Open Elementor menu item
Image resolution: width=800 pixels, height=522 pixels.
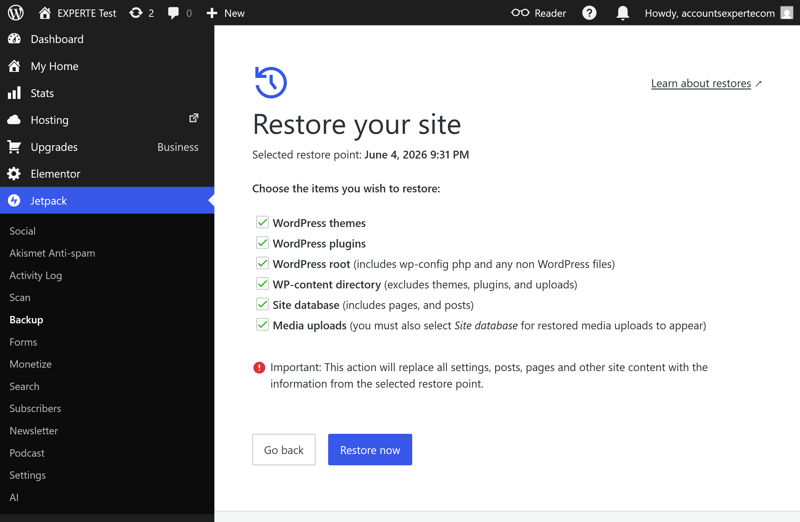point(107,173)
